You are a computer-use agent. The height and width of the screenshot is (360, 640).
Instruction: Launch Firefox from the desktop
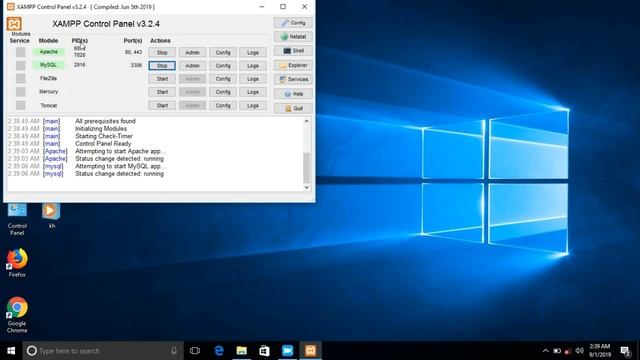click(17, 263)
